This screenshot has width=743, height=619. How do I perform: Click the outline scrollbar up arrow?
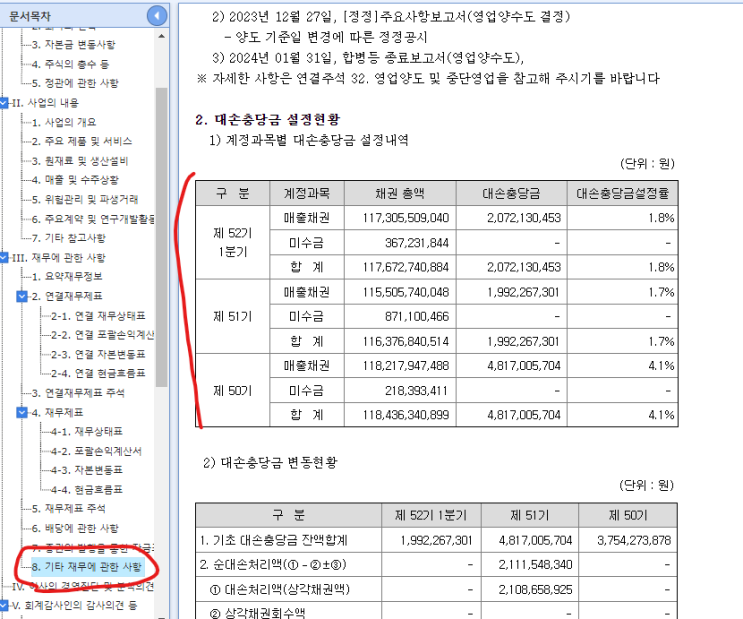click(x=162, y=36)
